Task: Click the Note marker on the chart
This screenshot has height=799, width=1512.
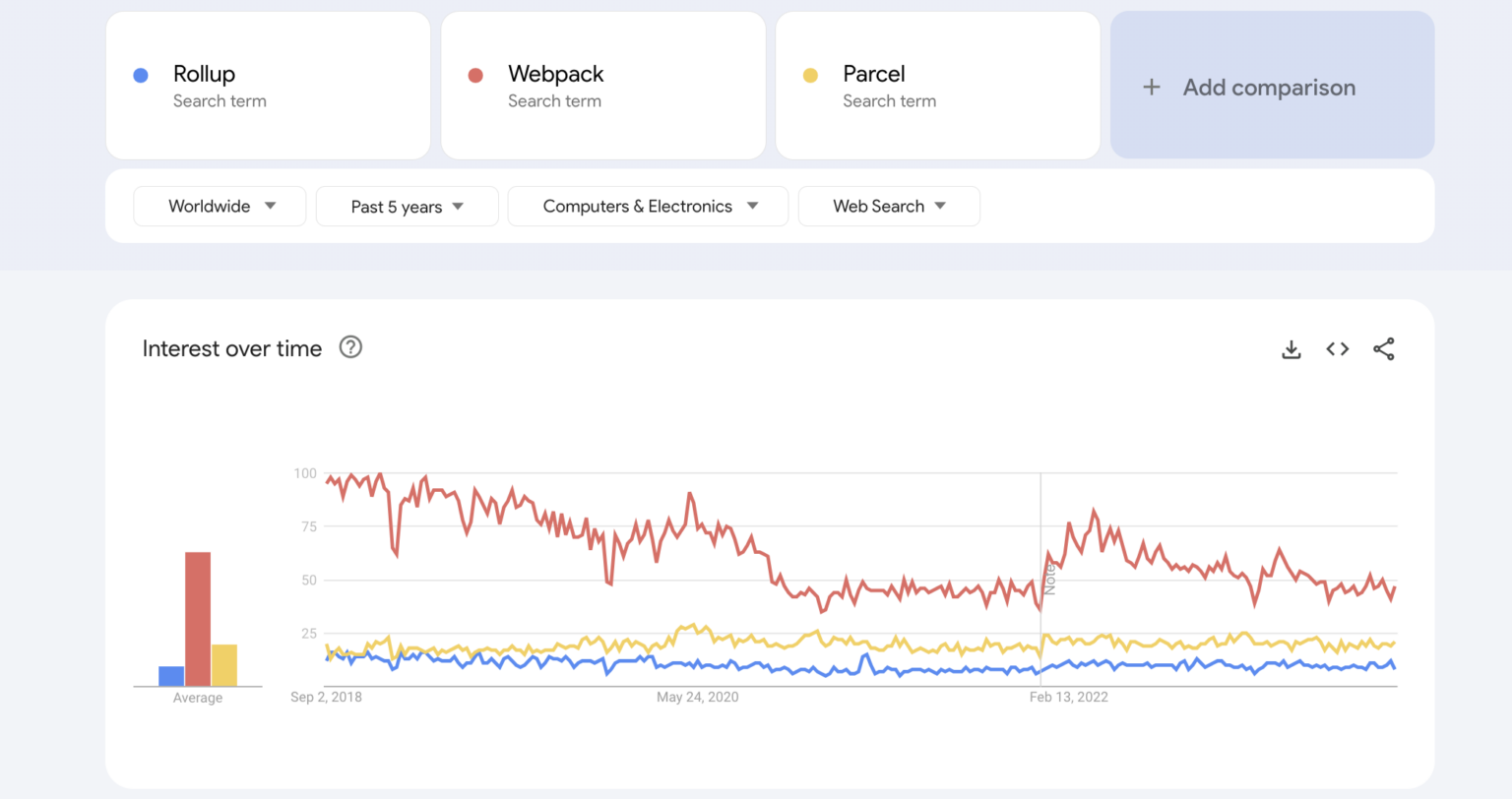Action: [x=1049, y=580]
